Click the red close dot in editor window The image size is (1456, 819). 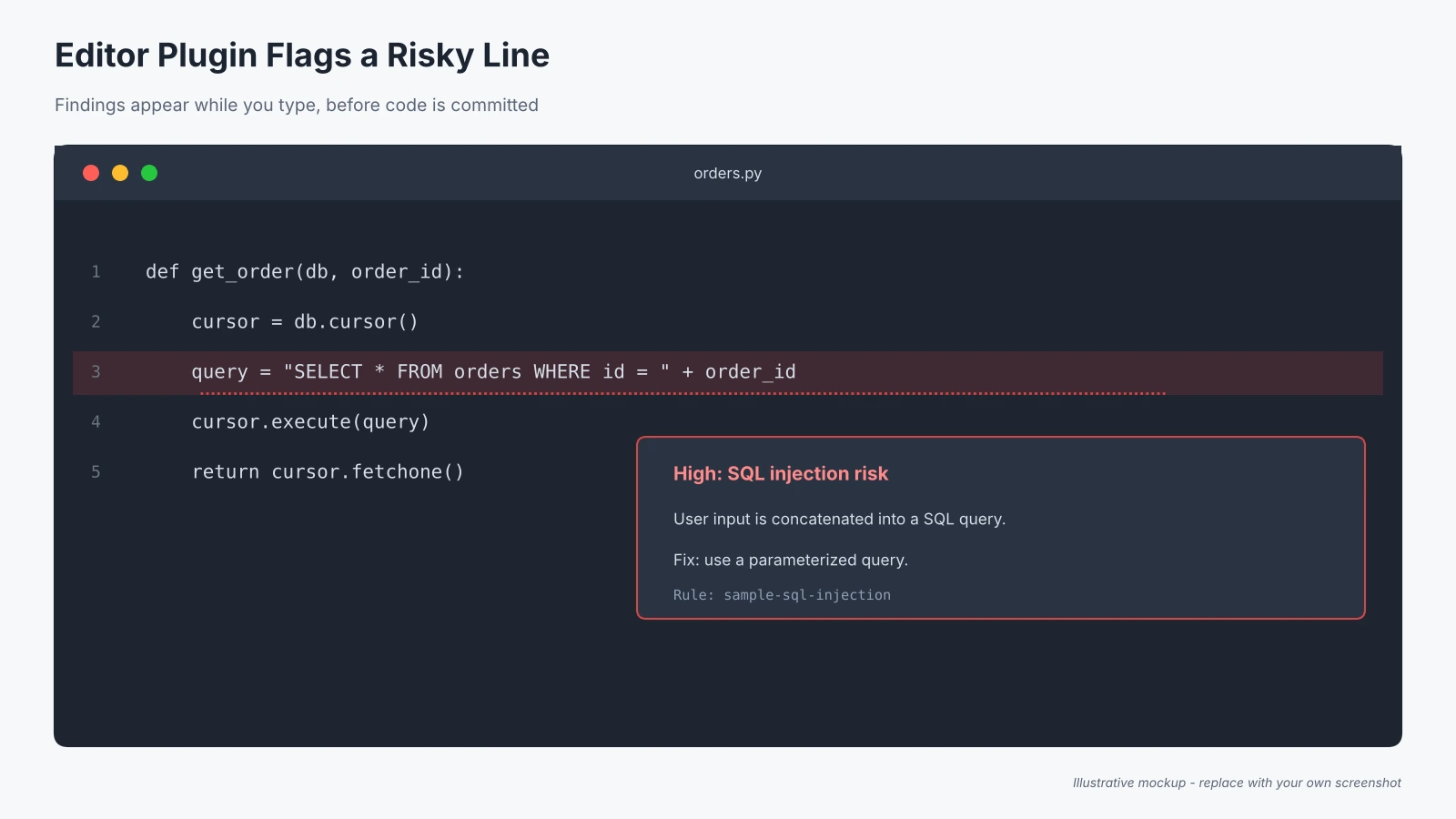91,173
